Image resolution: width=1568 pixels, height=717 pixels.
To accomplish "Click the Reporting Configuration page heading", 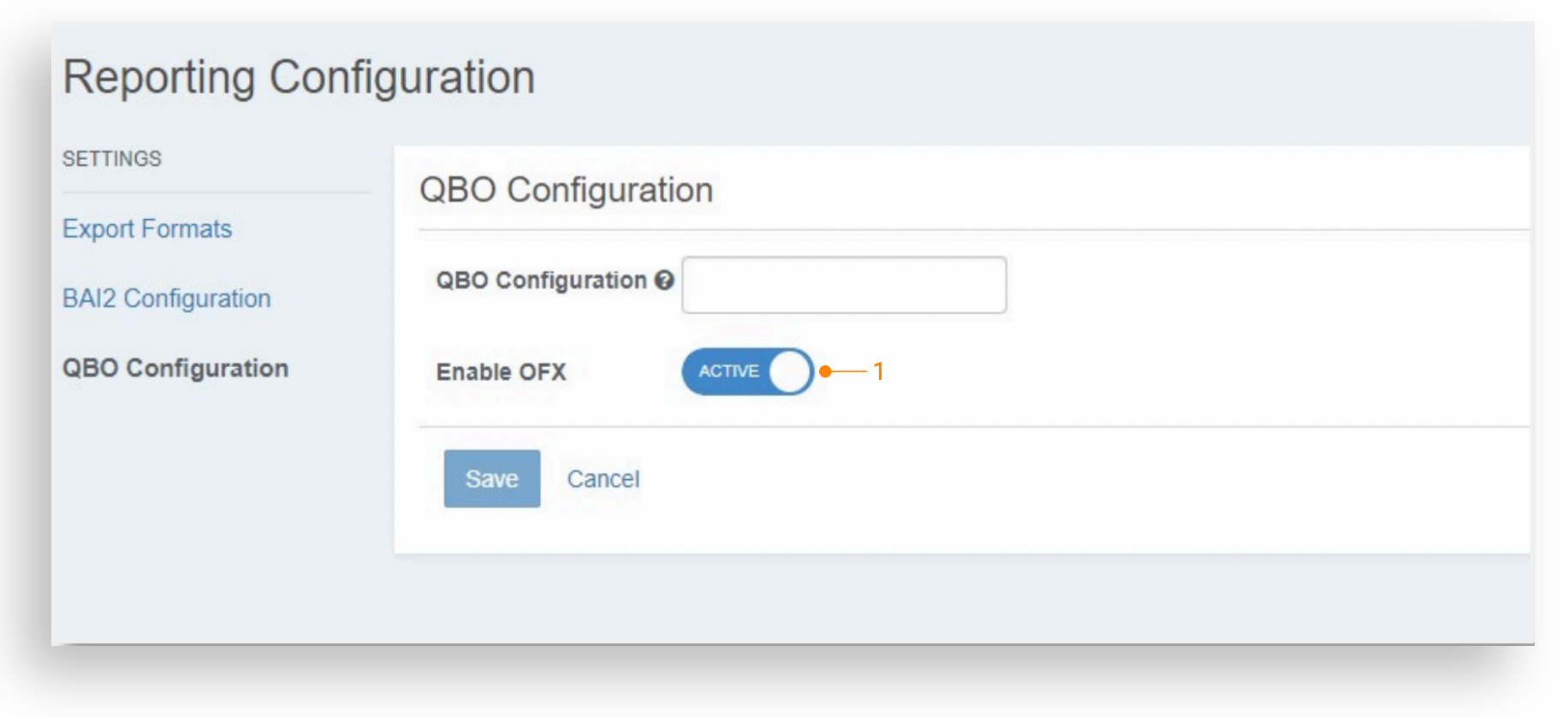I will click(x=299, y=78).
